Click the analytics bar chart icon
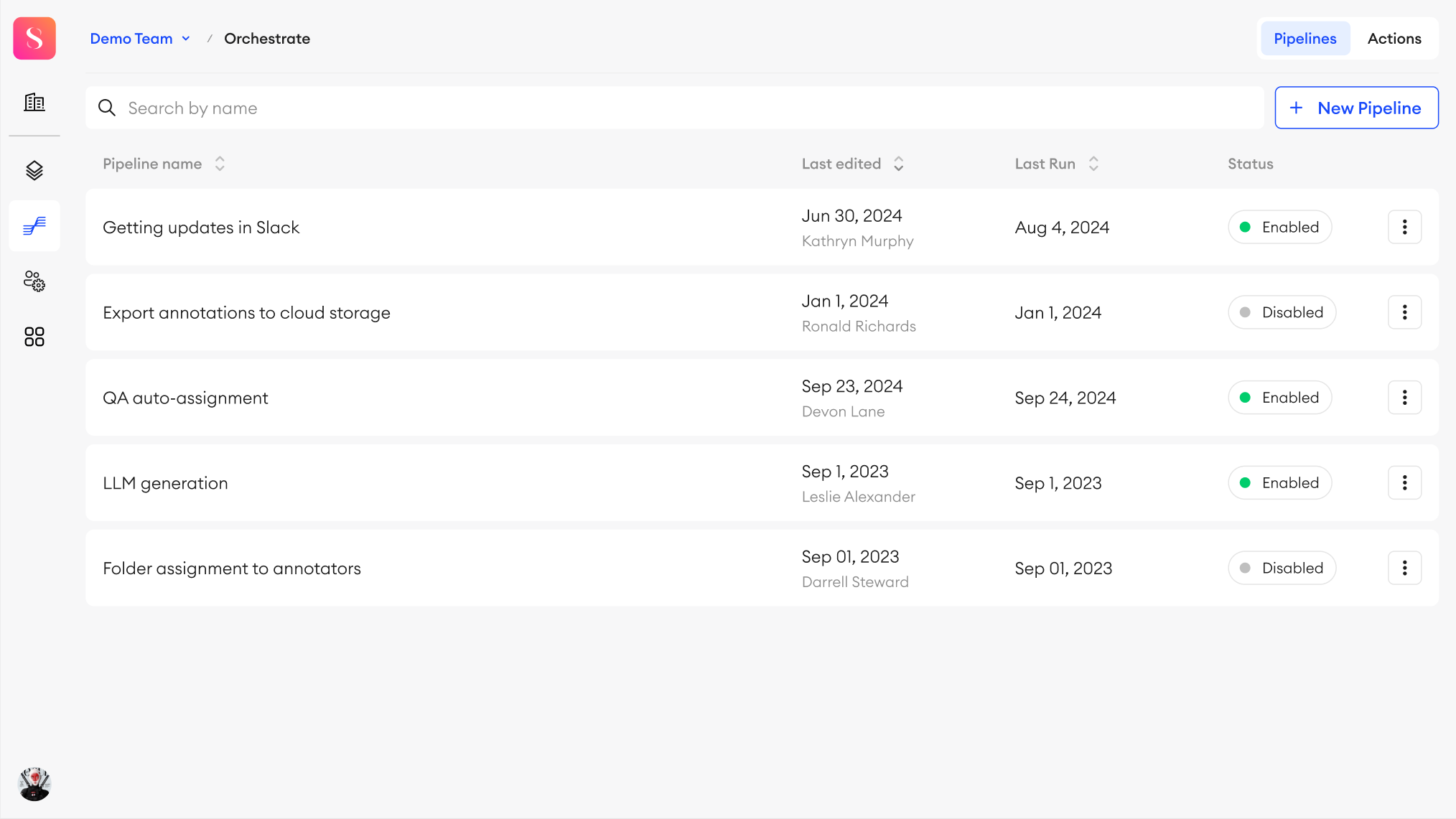 coord(34,102)
